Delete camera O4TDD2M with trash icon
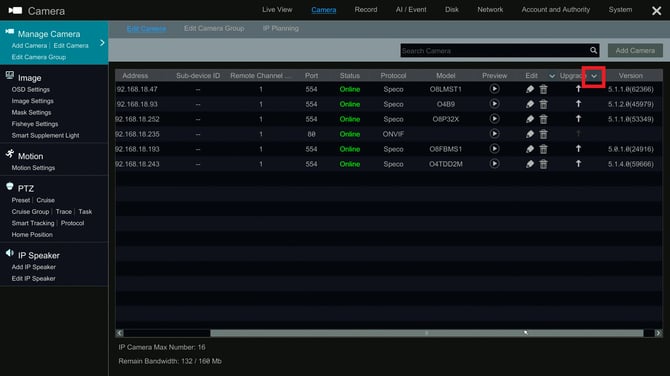Image resolution: width=670 pixels, height=376 pixels. [x=544, y=164]
